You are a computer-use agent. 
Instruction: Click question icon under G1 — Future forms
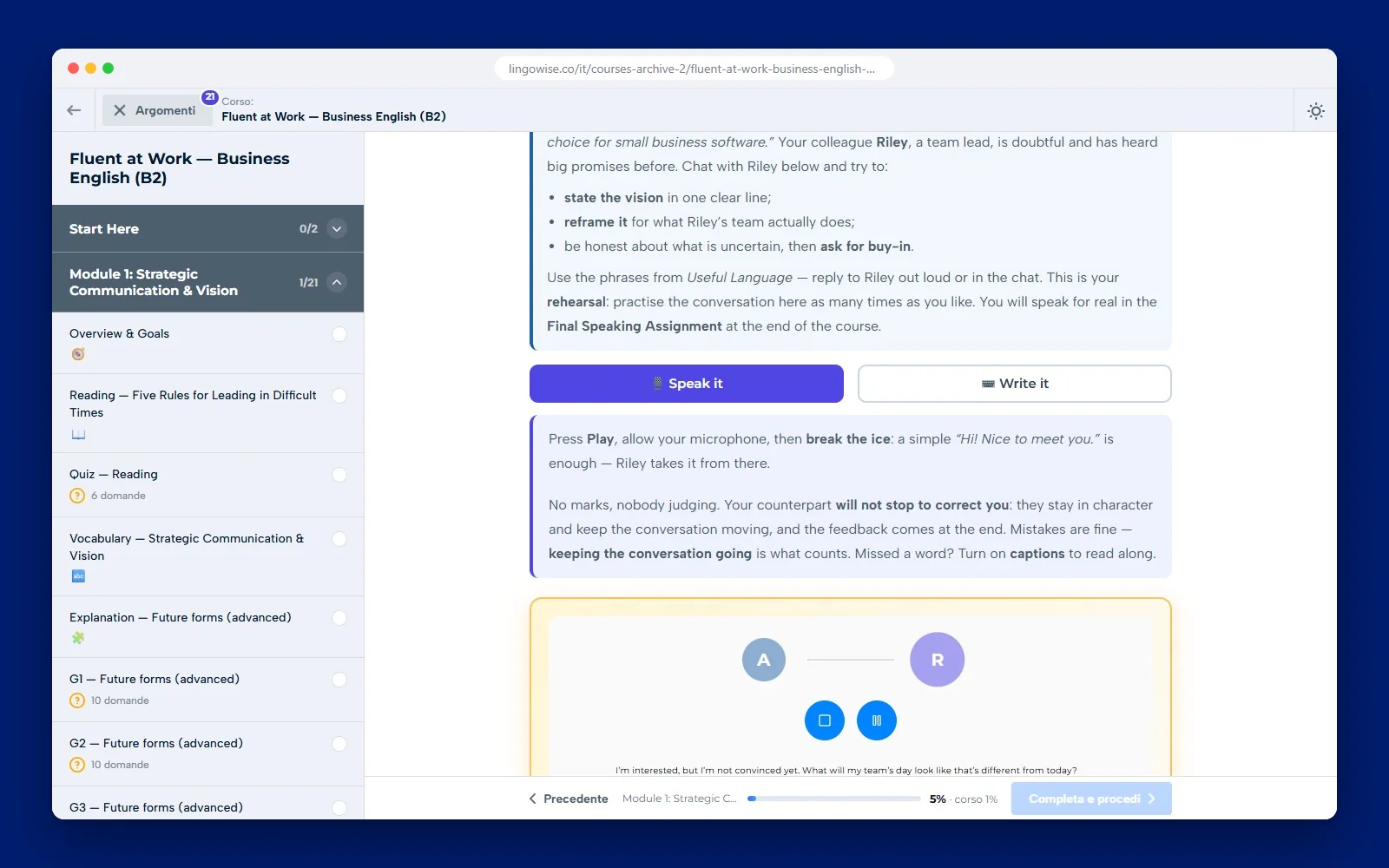tap(77, 700)
